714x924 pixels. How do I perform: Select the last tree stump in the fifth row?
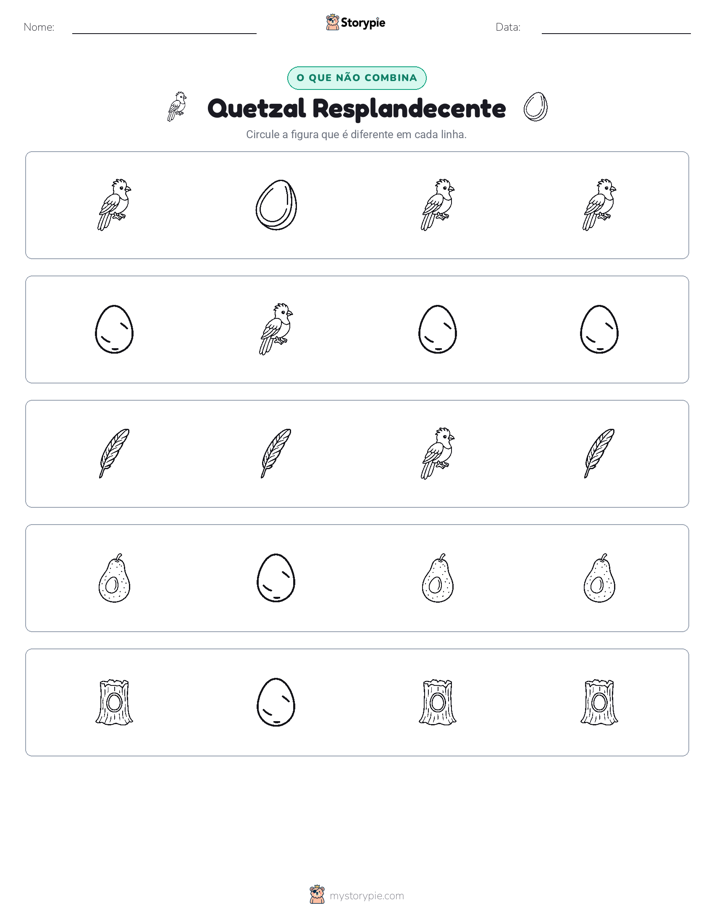point(600,702)
